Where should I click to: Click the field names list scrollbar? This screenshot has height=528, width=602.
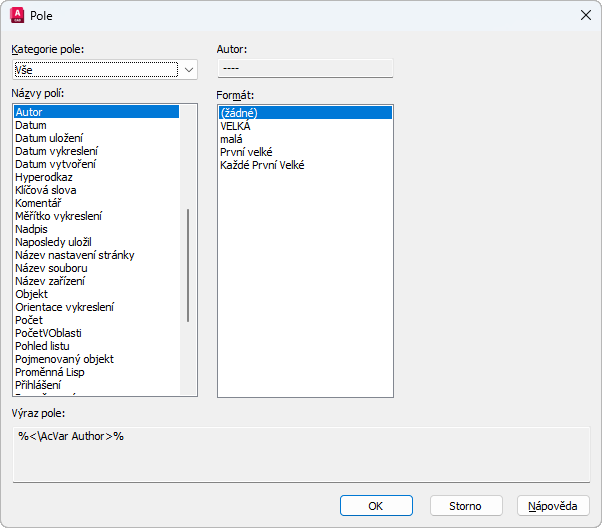[188, 265]
